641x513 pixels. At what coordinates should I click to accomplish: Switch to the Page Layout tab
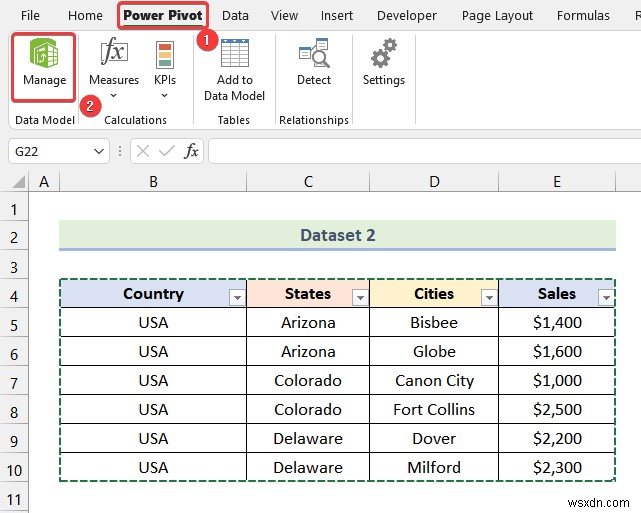coord(497,16)
